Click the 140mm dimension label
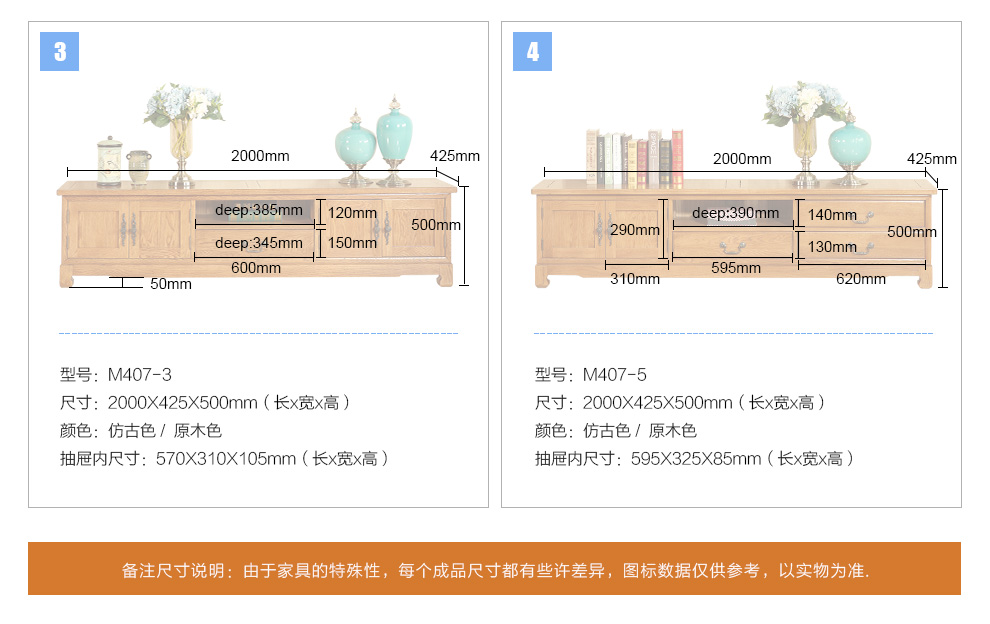Image resolution: width=990 pixels, height=624 pixels. click(832, 215)
